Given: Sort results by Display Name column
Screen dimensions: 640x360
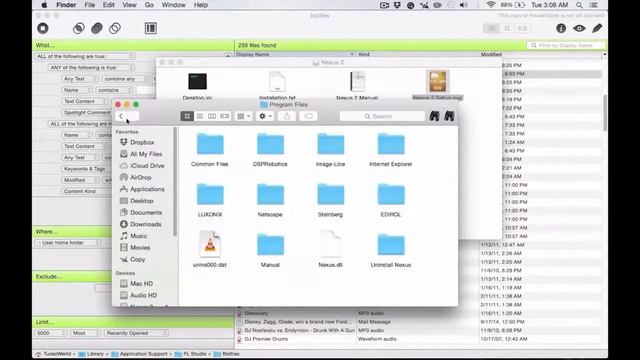Looking at the screenshot, I should click(x=295, y=54).
